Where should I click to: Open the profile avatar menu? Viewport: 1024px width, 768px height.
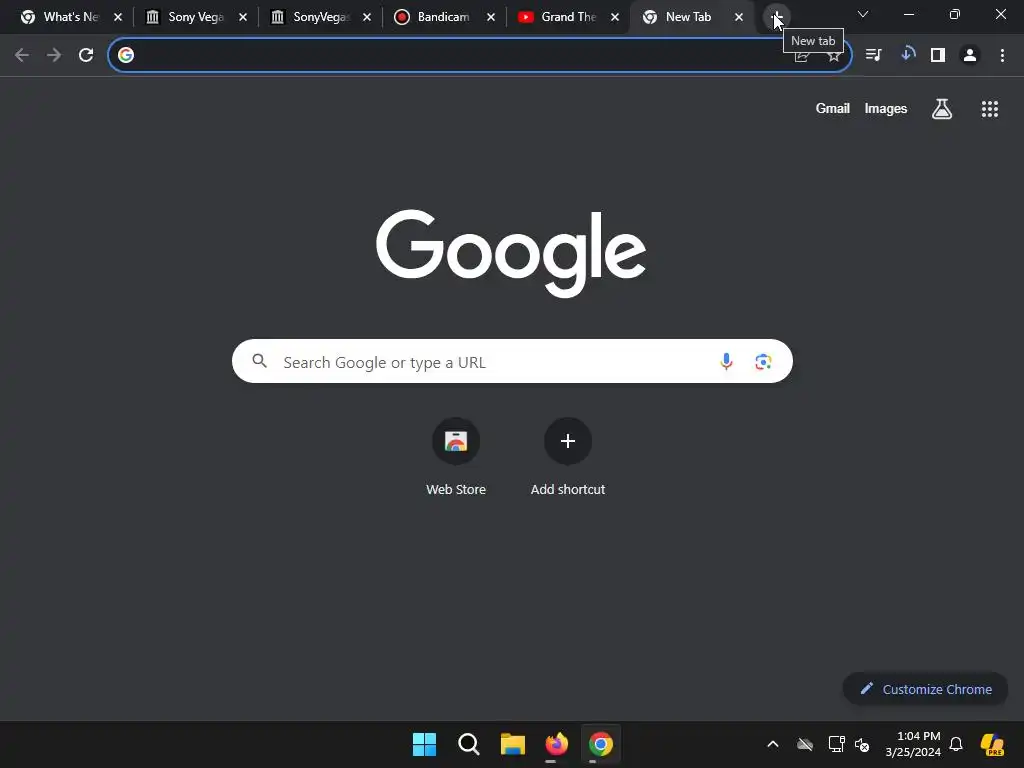(x=970, y=55)
